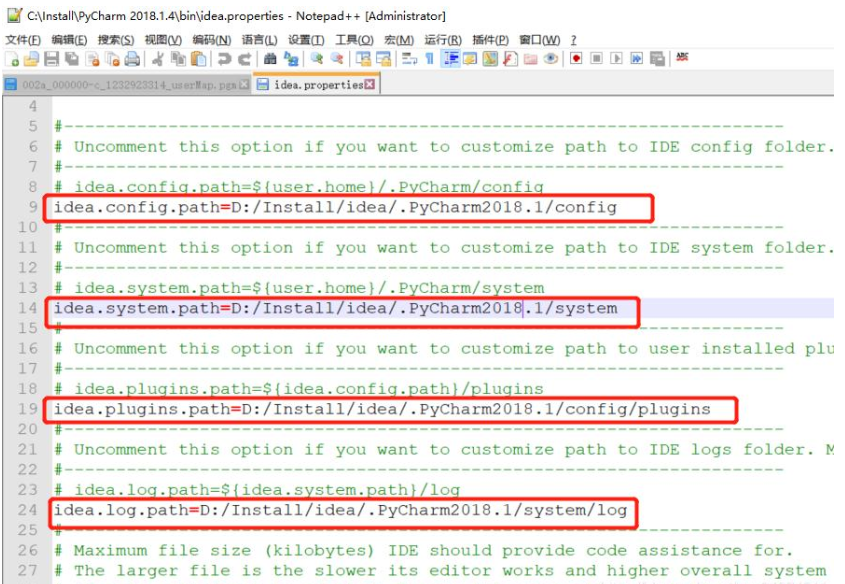Click the ABC spell check icon
Image resolution: width=845 pixels, height=584 pixels.
(x=682, y=57)
